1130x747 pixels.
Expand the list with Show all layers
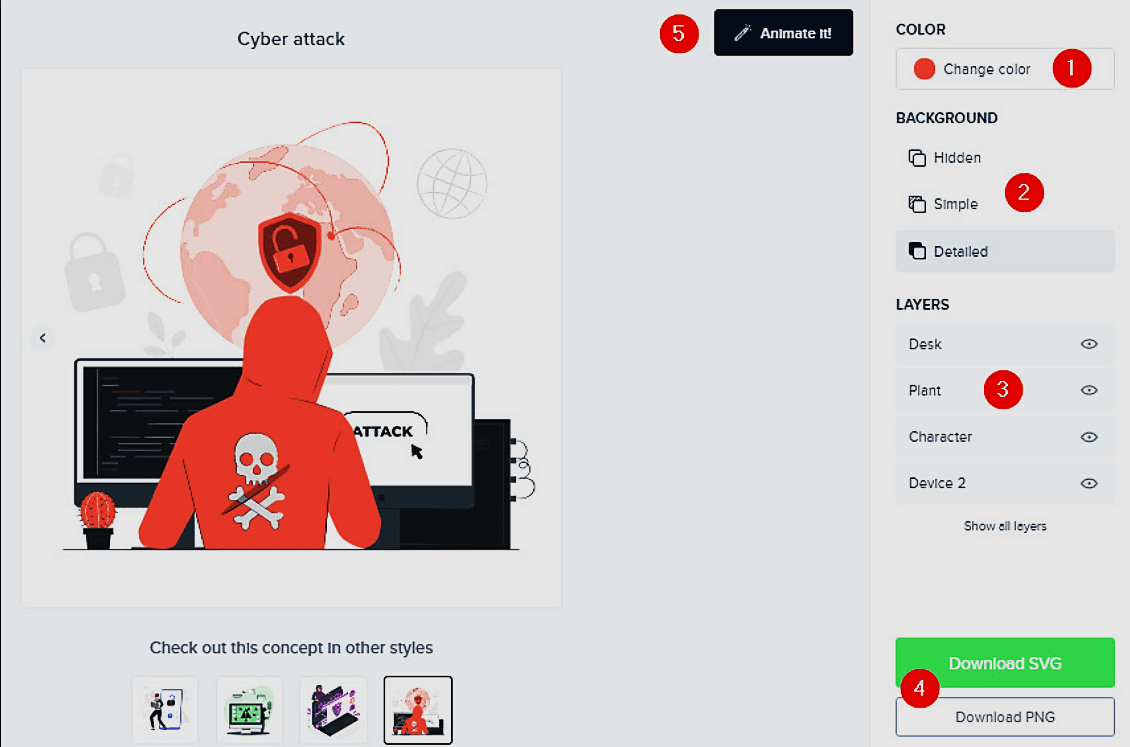pos(1005,526)
